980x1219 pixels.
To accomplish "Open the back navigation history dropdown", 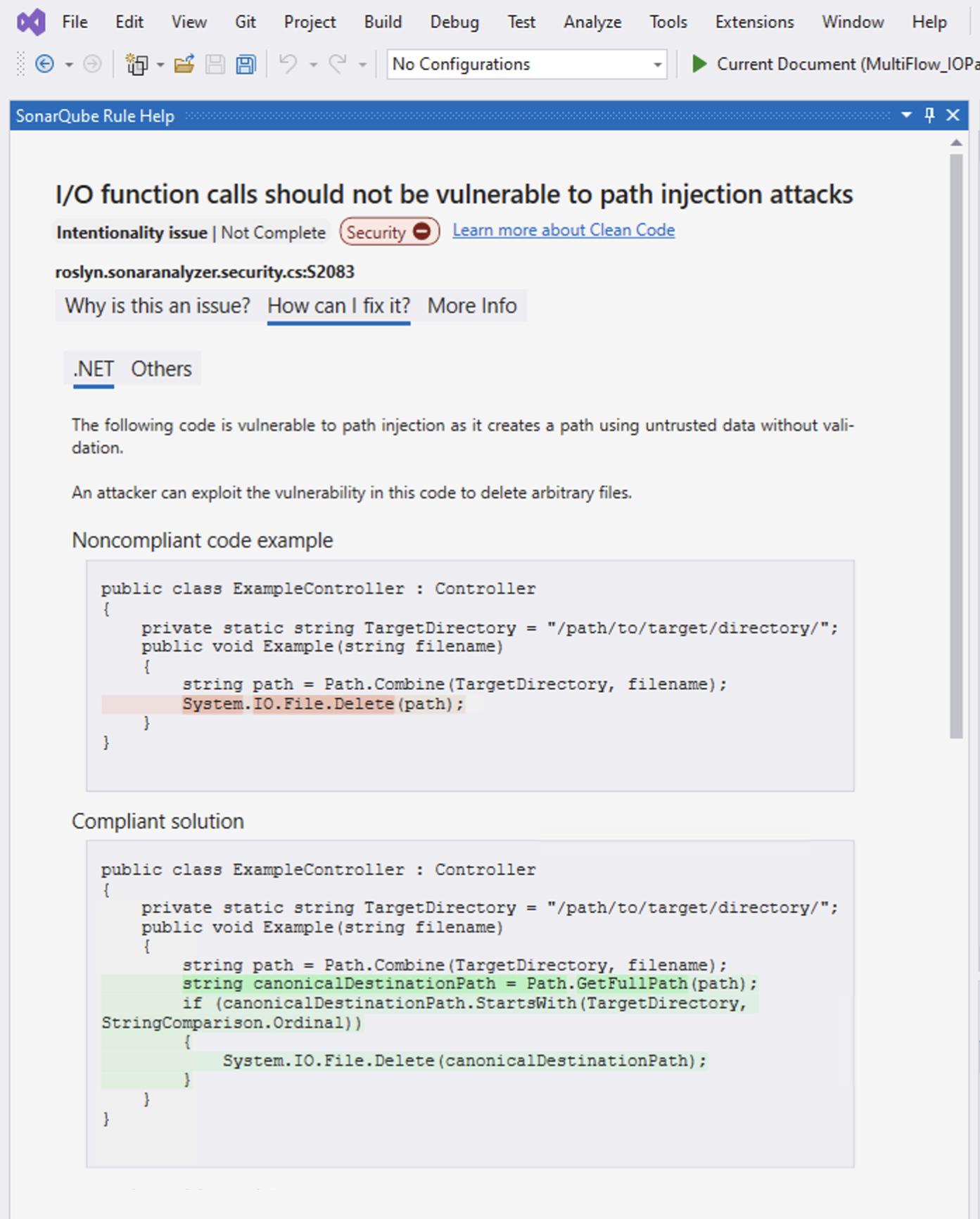I will 69,65.
